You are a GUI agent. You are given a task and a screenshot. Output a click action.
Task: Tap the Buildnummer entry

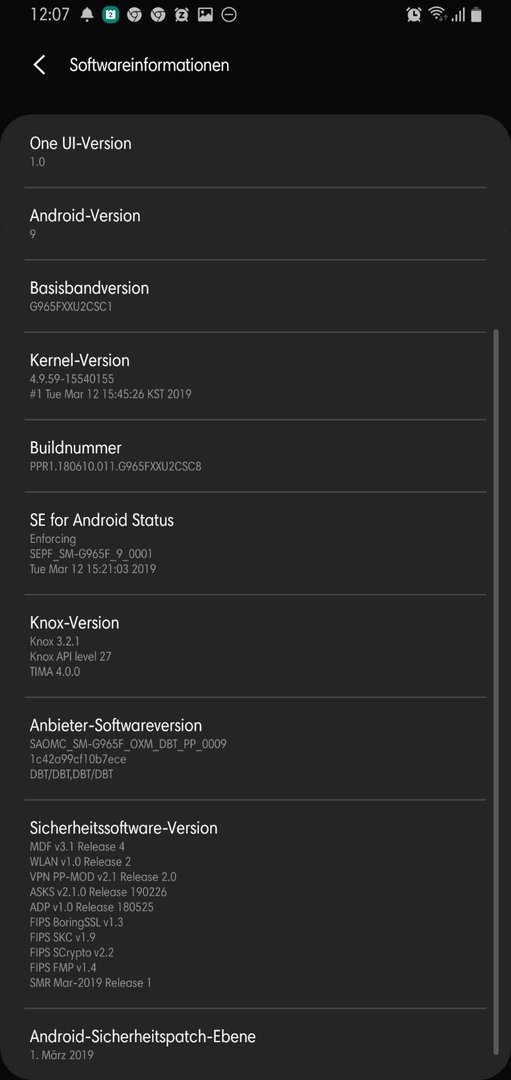[x=256, y=455]
